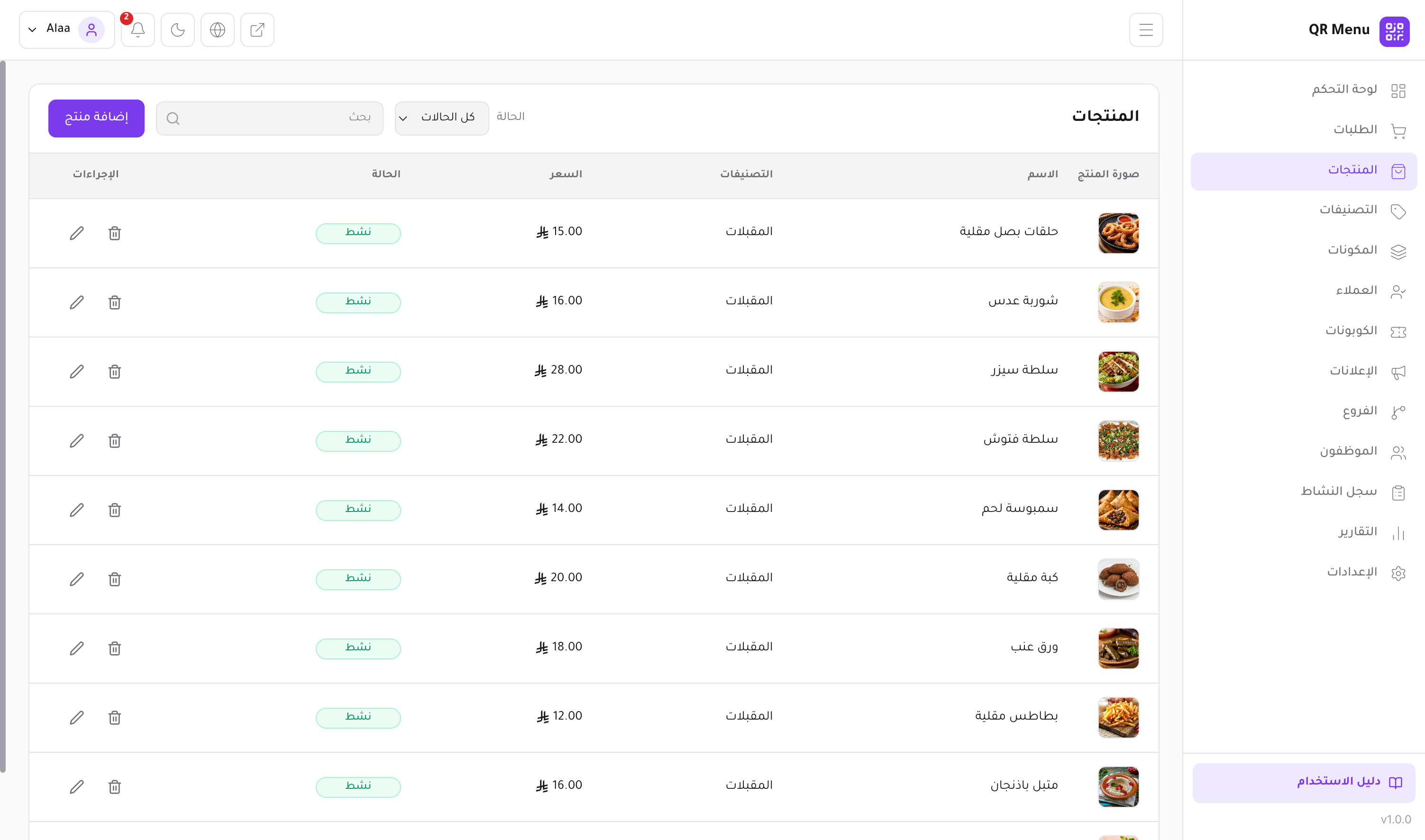Screen dimensions: 1425x840
Task: Edit the ورق عنب product
Action: click(77, 648)
